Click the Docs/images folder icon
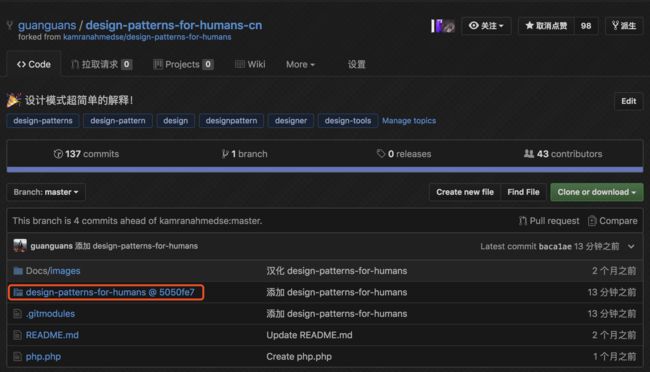The width and height of the screenshot is (650, 372). (18, 271)
